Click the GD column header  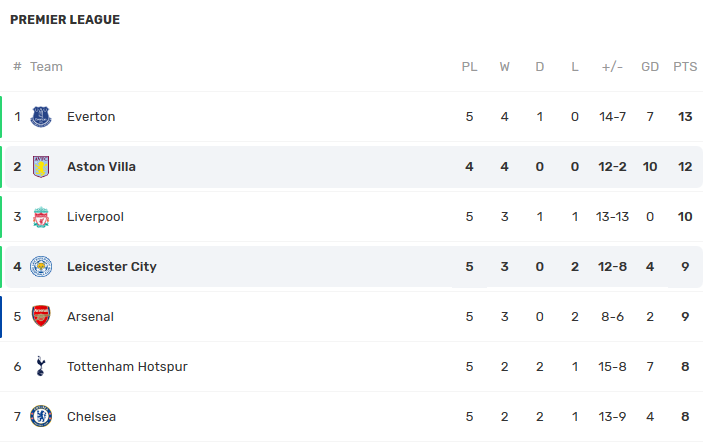[650, 67]
